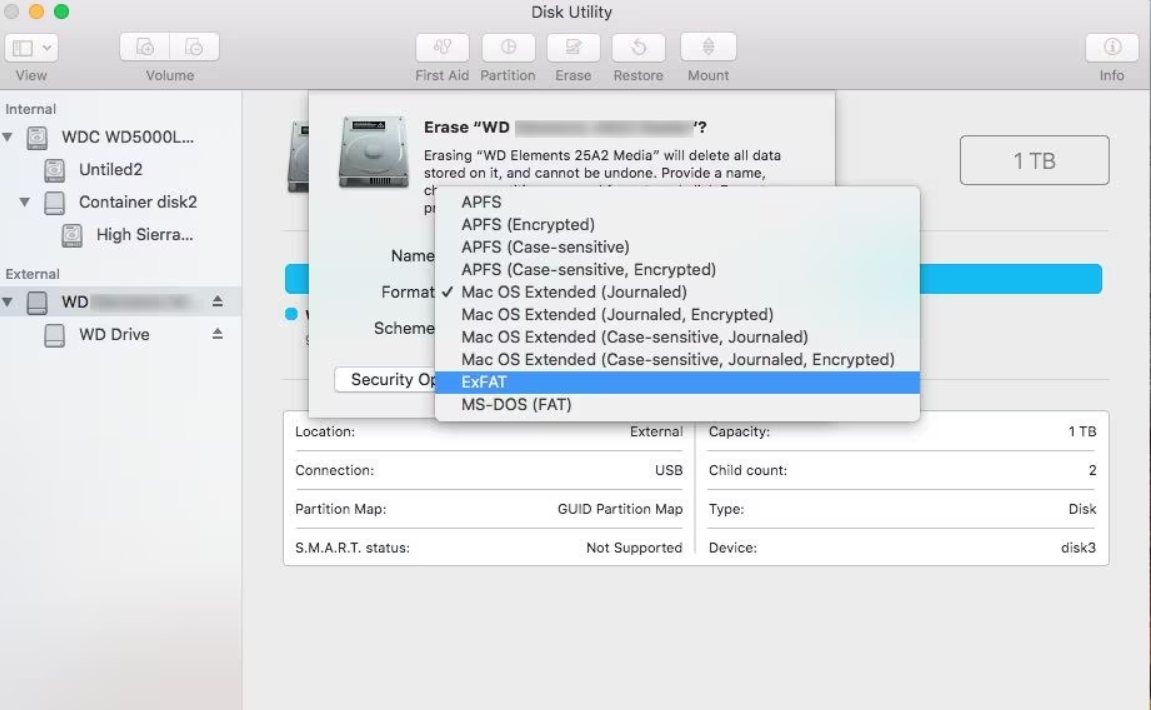The height and width of the screenshot is (710, 1151).
Task: Open the Info inspector icon
Action: 1112,47
